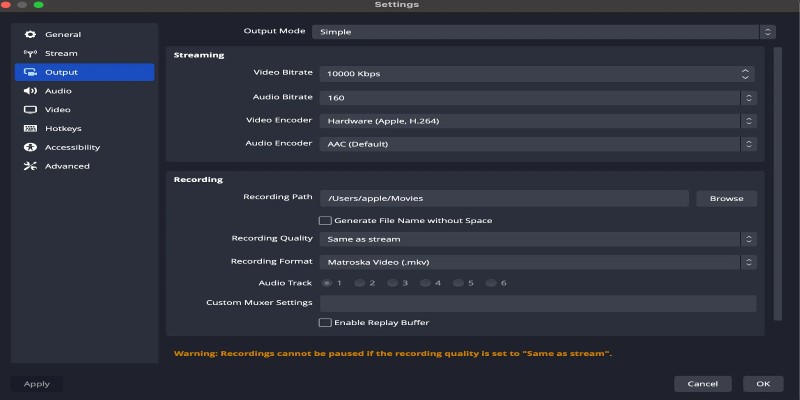Click the Output Mode dropdown arrow
This screenshot has width=800, height=400.
767,32
